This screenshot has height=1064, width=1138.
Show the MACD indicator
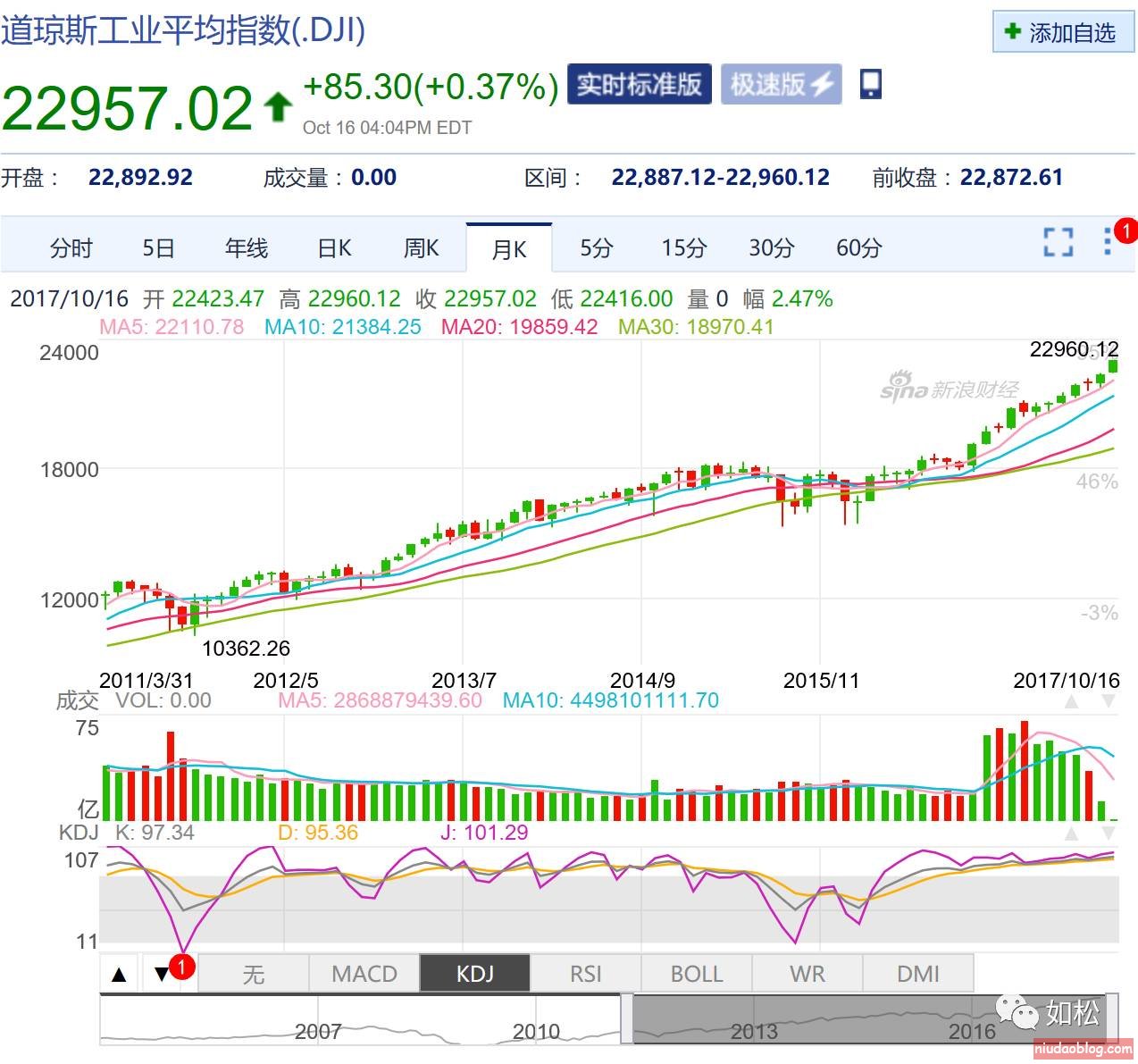click(x=364, y=974)
